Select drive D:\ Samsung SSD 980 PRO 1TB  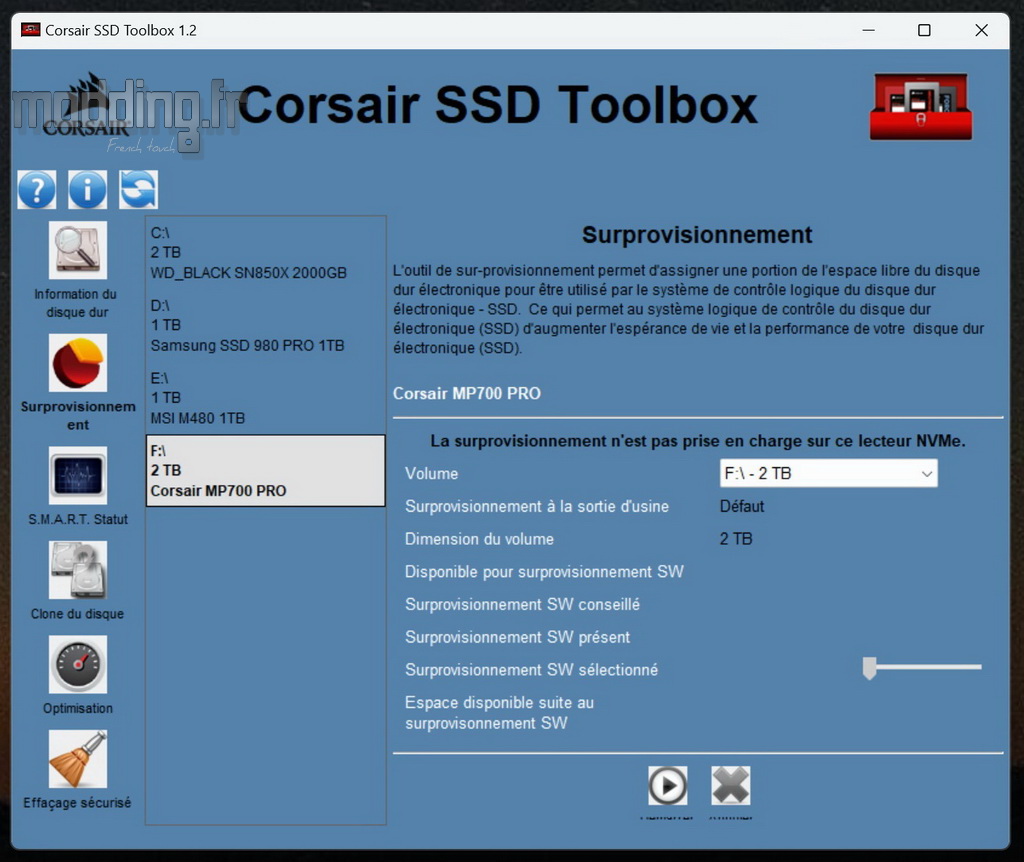coord(266,325)
